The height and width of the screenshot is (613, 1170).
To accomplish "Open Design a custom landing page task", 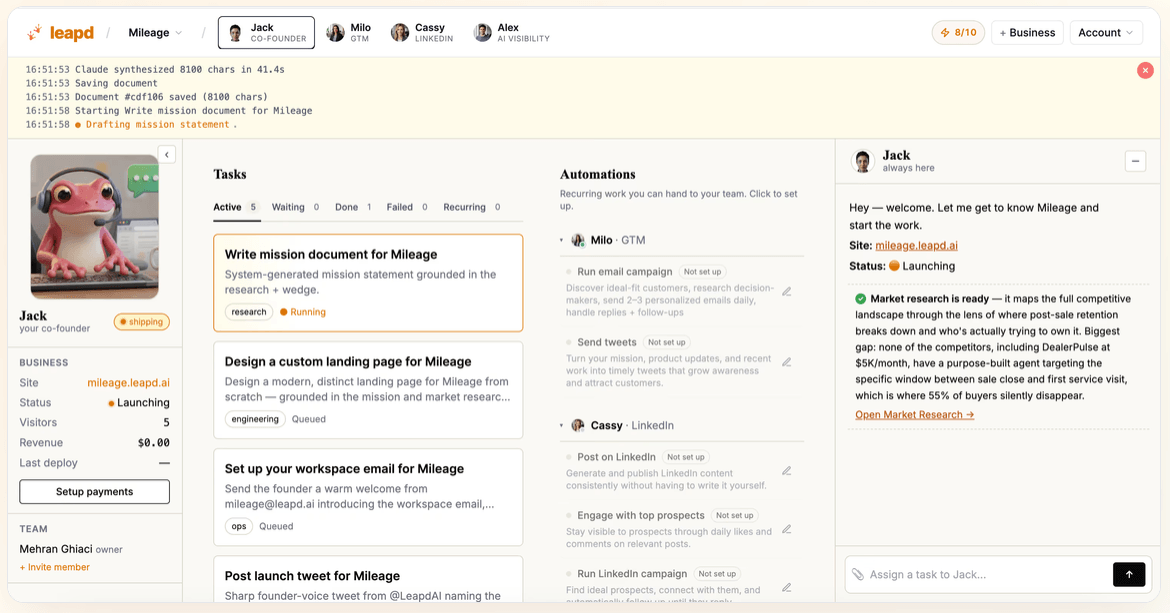I will coord(369,390).
